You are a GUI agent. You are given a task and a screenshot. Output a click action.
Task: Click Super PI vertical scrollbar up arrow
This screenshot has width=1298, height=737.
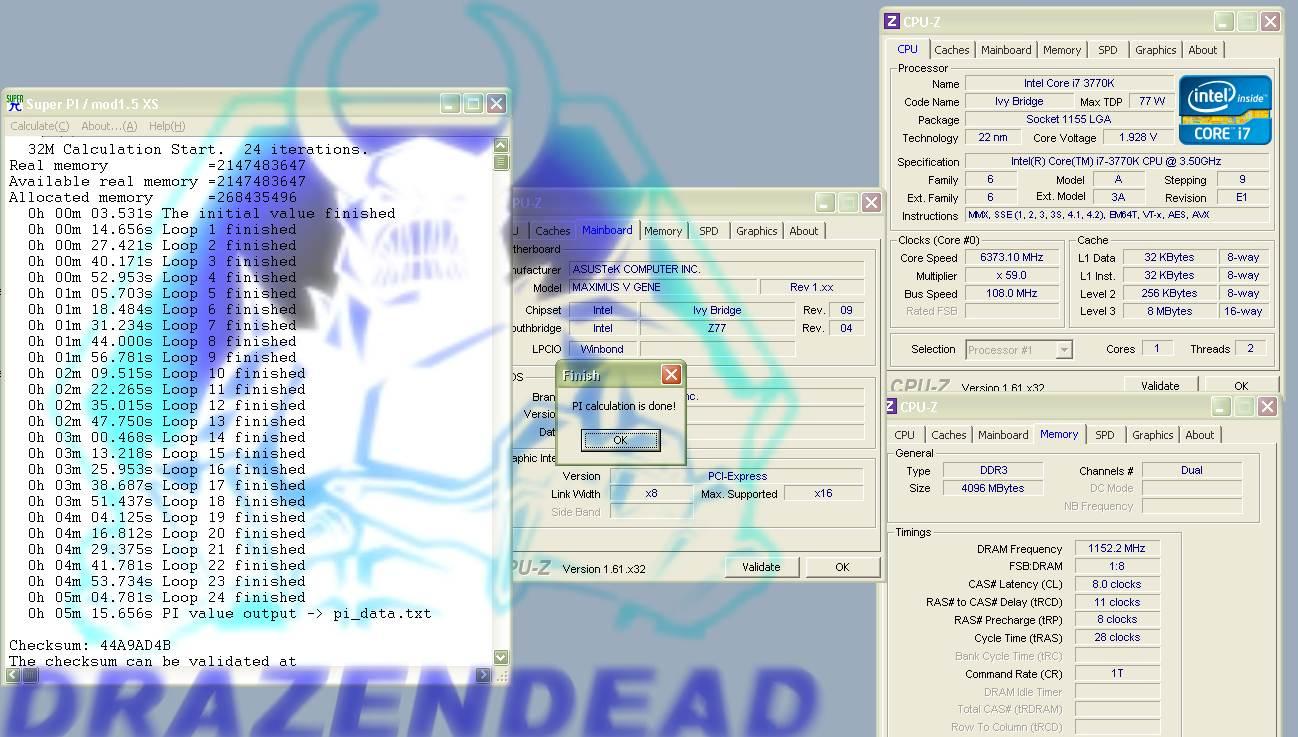pyautogui.click(x=502, y=146)
